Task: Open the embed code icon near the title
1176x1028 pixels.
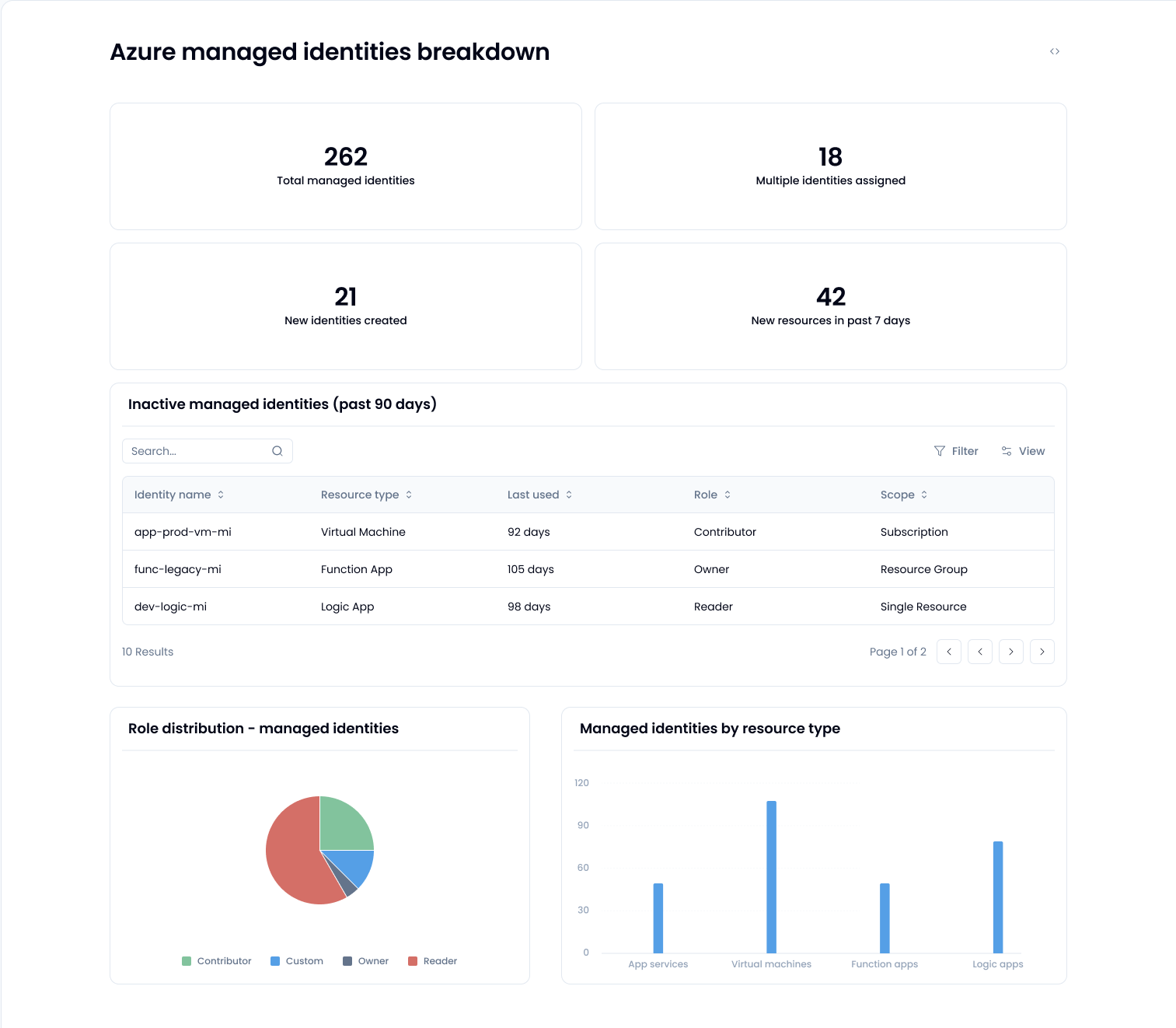Action: [1055, 51]
